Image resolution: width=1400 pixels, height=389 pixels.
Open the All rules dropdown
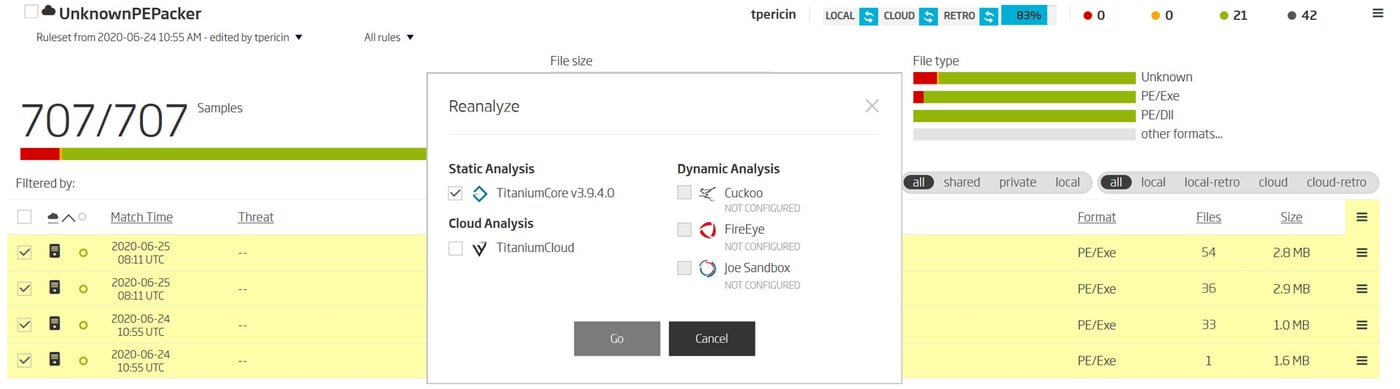[x=389, y=38]
